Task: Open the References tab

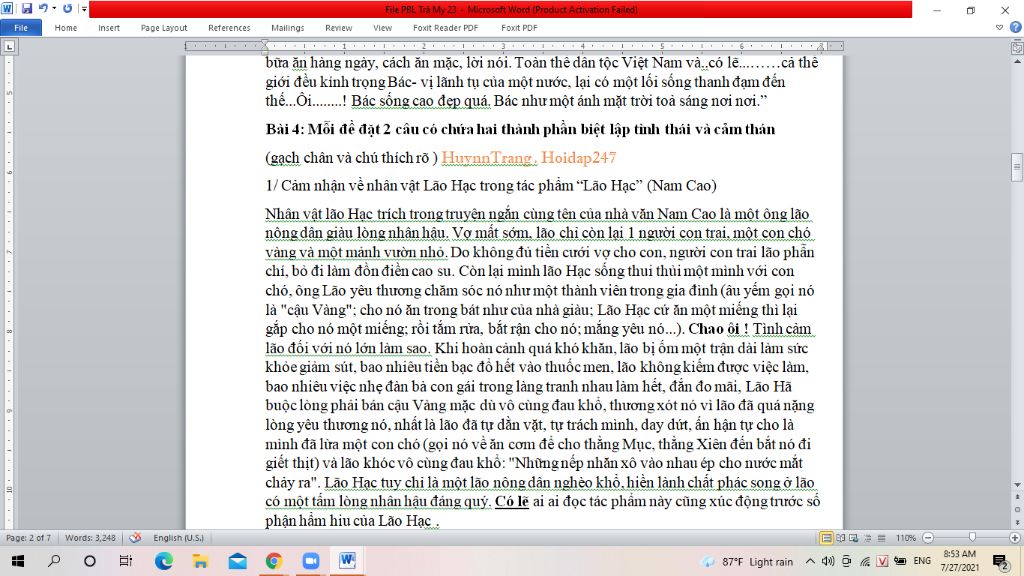Action: [x=229, y=28]
